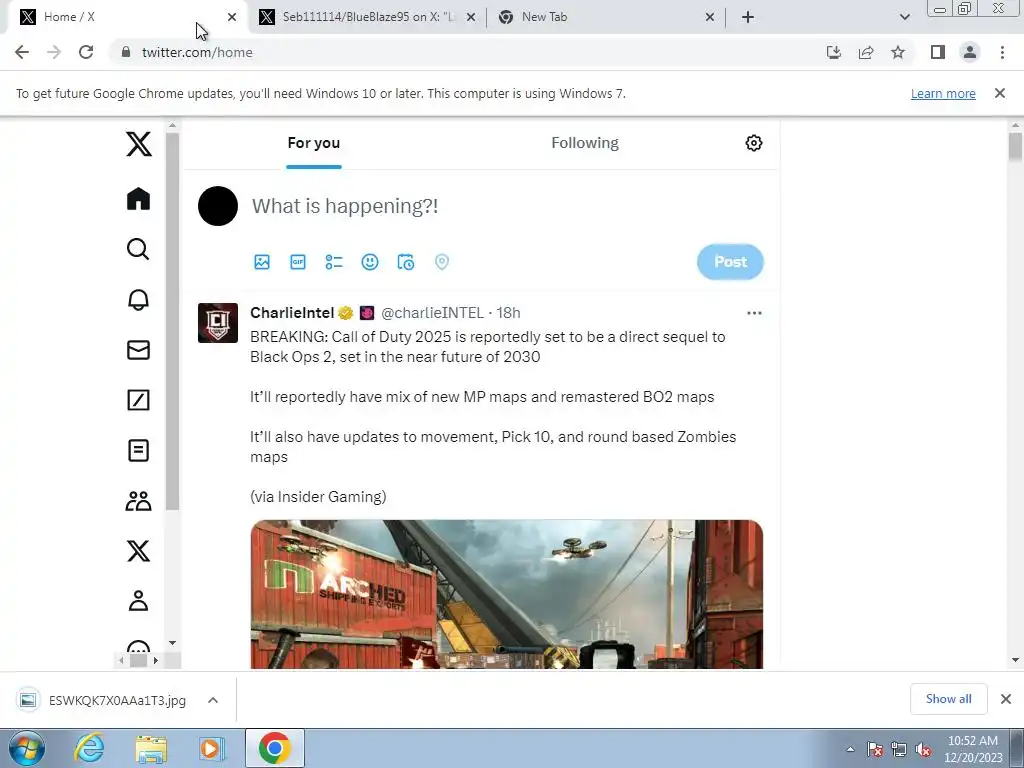
Task: Click the location tag icon
Action: tap(442, 262)
